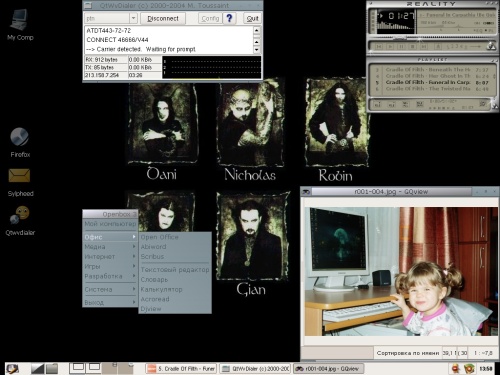Click the top scroll arrow of the QtWvDialer log
The height and width of the screenshot is (375, 500).
[257, 31]
